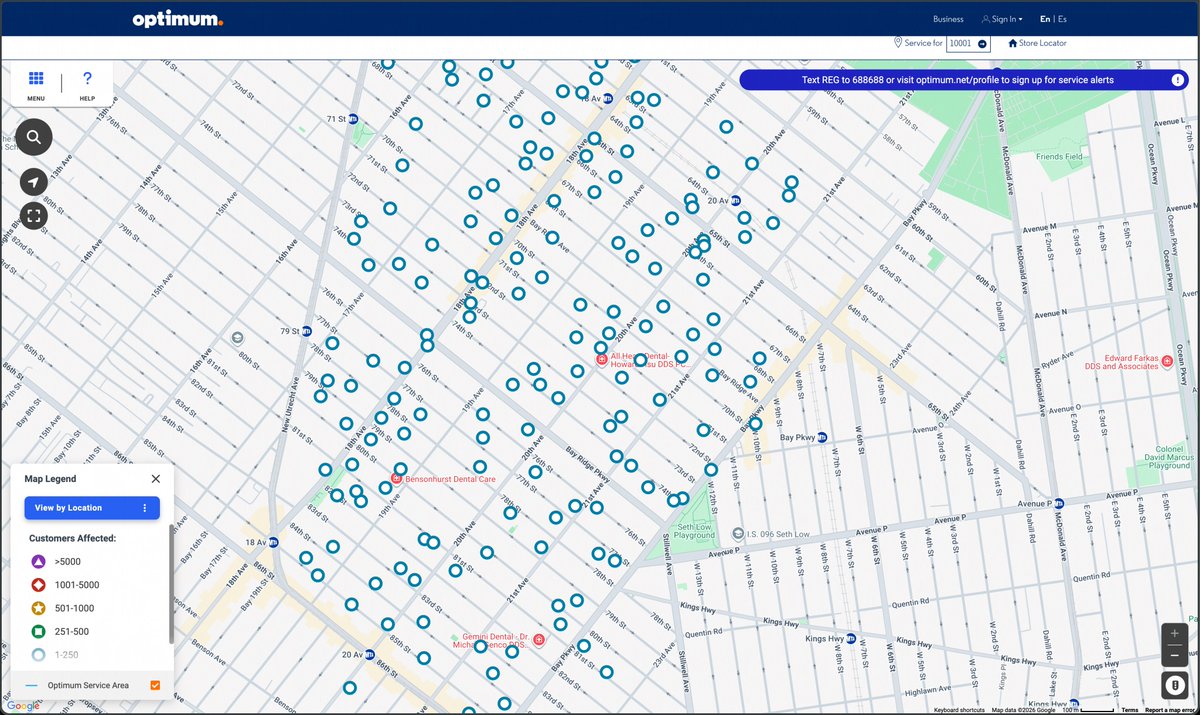Toggle fullscreen map view button
The width and height of the screenshot is (1200, 715).
[x=34, y=215]
